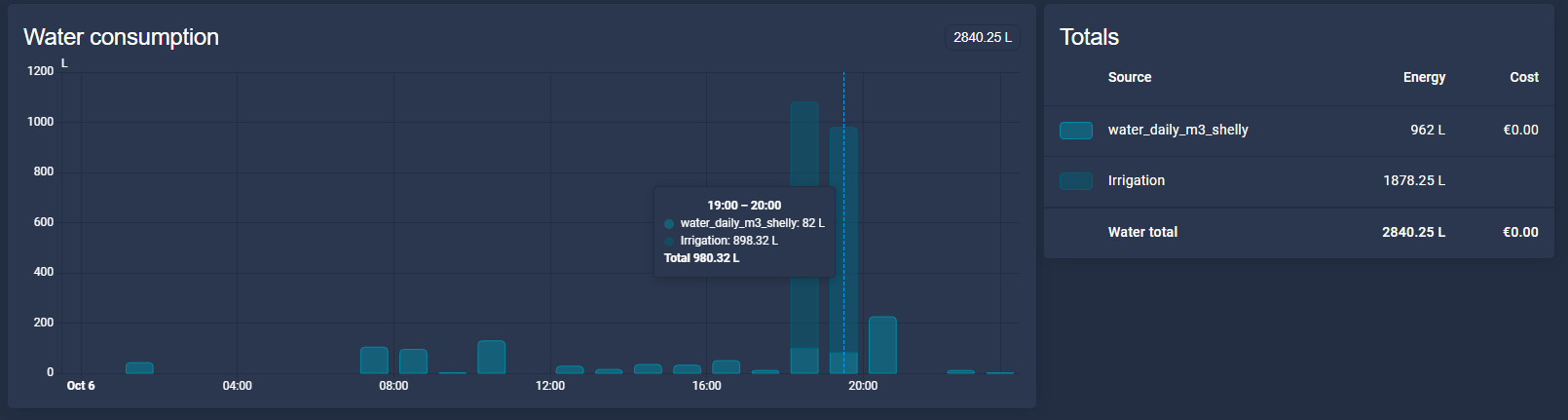The height and width of the screenshot is (420, 1568).
Task: Click the 600 y-axis label
Action: point(44,222)
